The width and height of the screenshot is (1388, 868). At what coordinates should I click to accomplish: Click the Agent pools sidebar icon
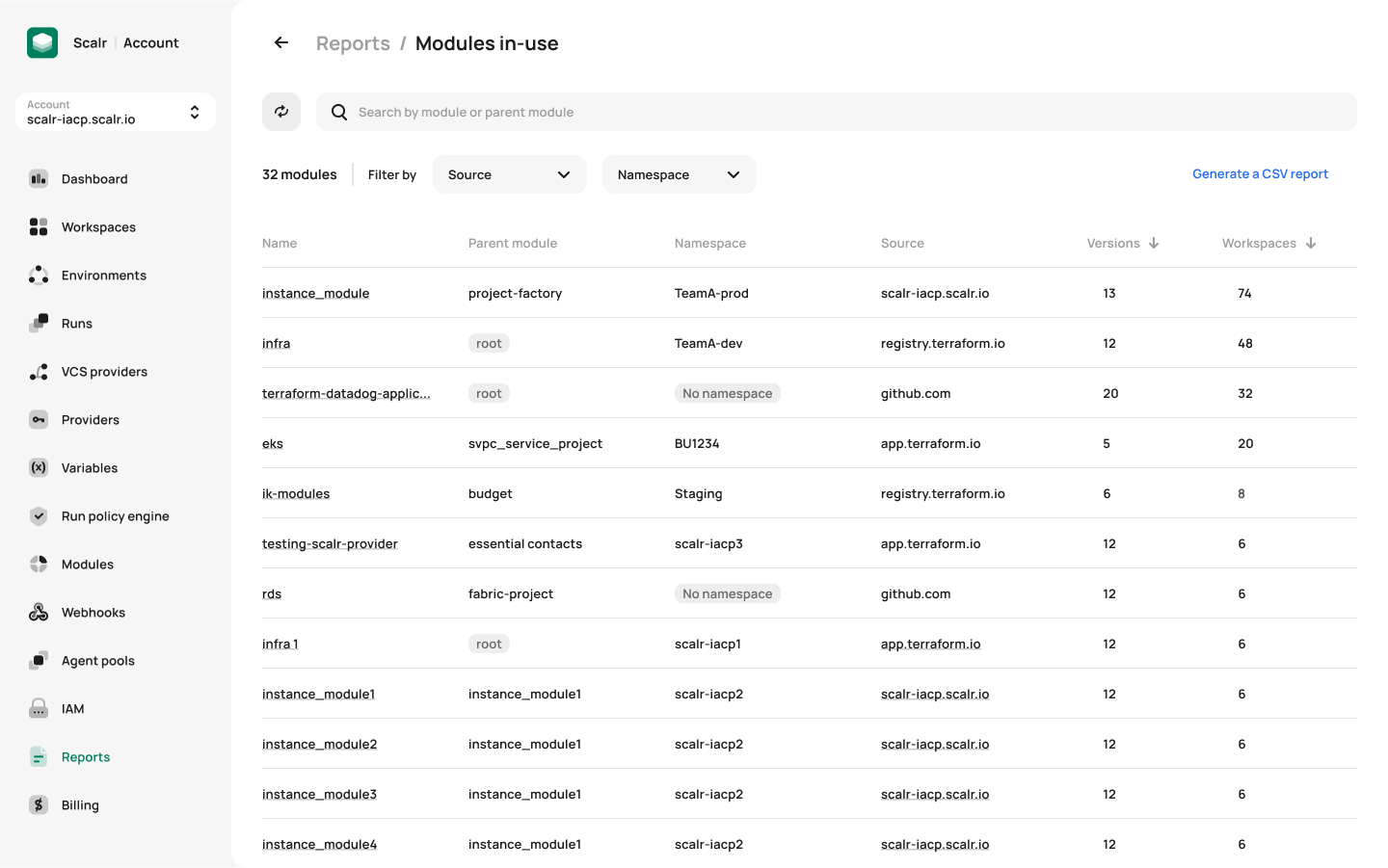tap(39, 660)
